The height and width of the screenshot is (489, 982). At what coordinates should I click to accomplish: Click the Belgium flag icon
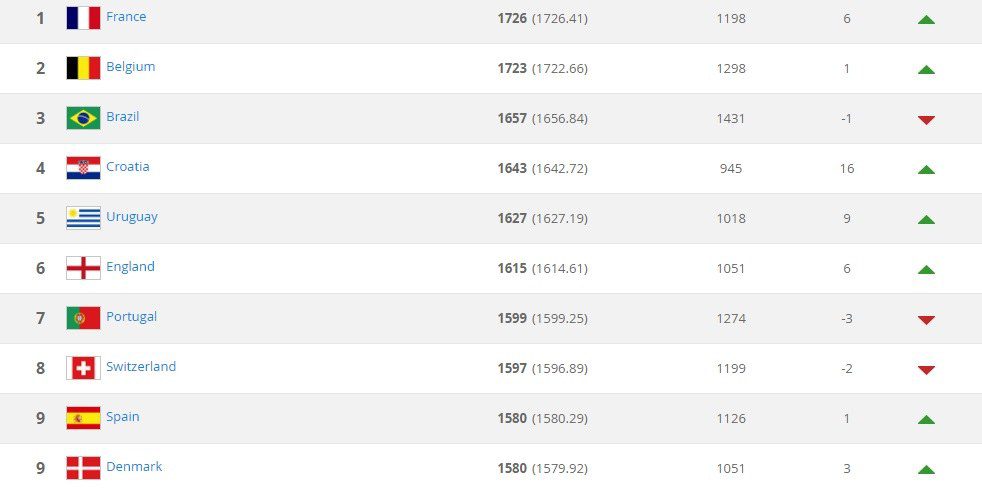pyautogui.click(x=83, y=68)
